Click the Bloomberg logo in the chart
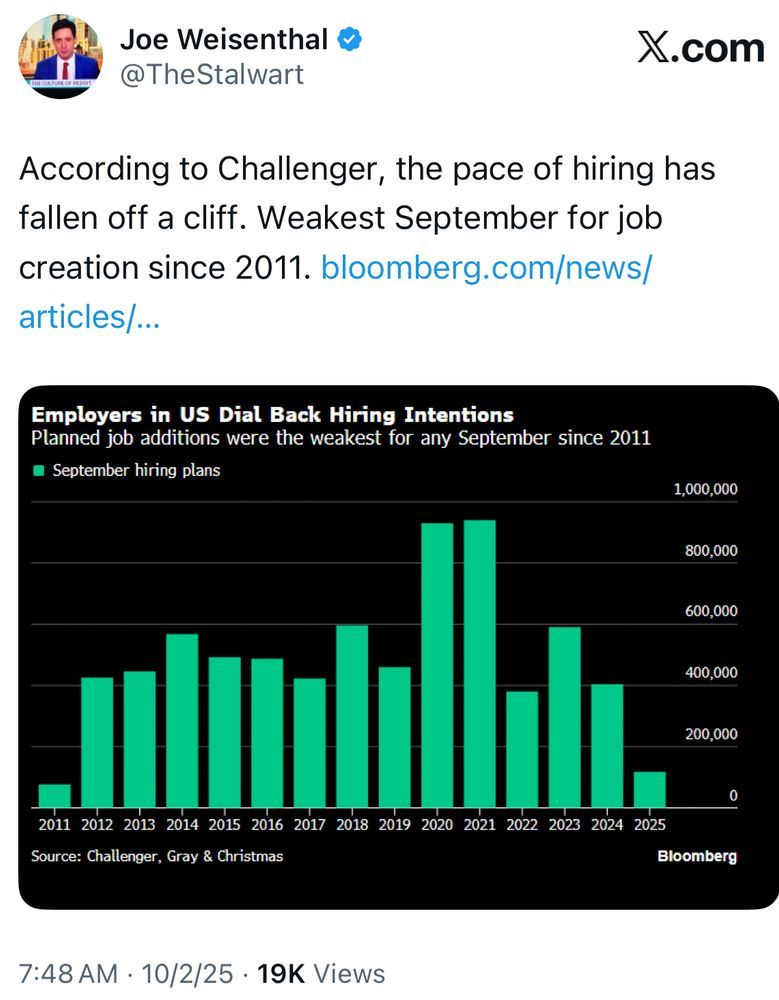Image resolution: width=779 pixels, height=1000 pixels. tap(697, 856)
